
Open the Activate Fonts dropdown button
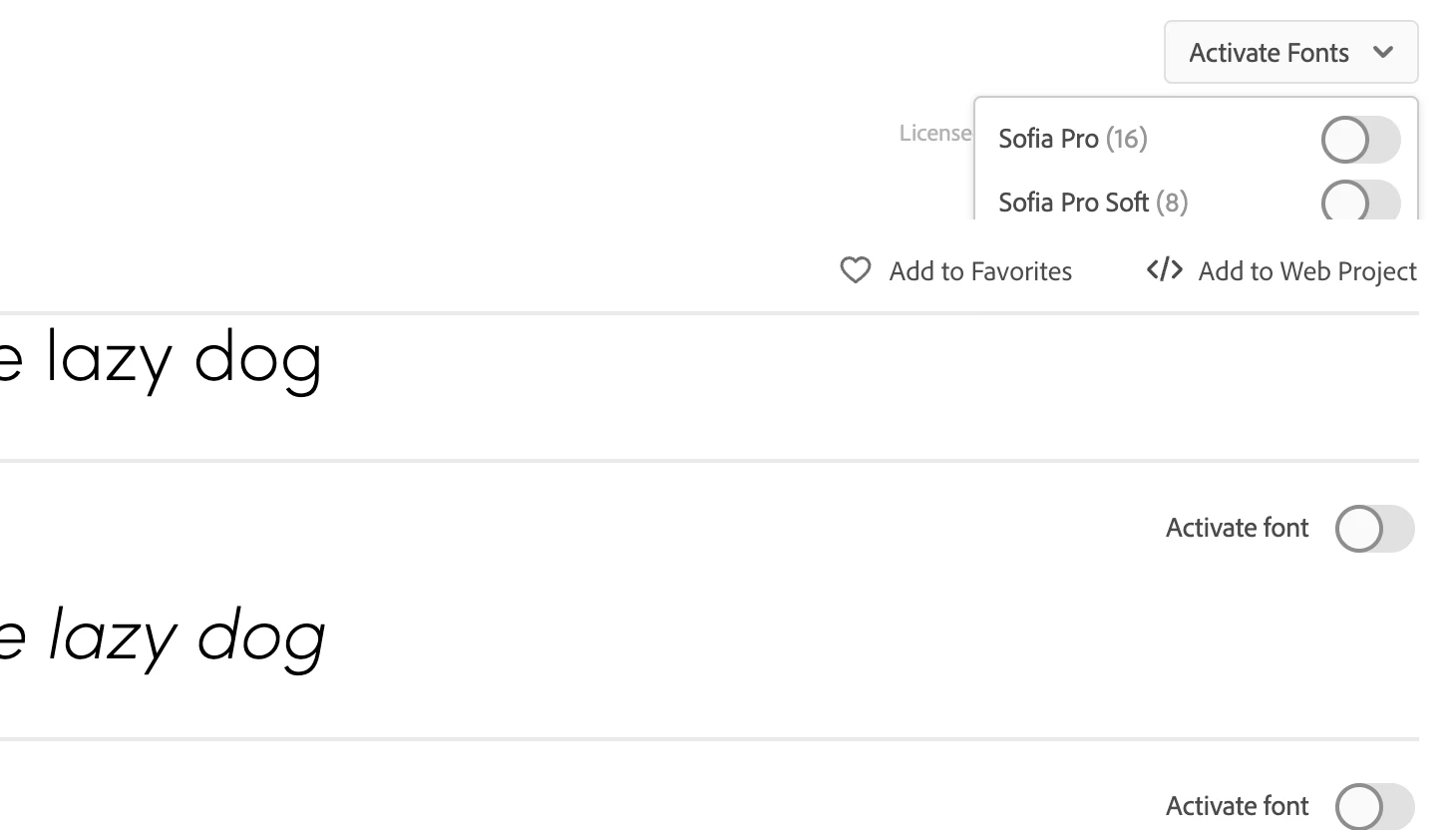click(x=1269, y=52)
